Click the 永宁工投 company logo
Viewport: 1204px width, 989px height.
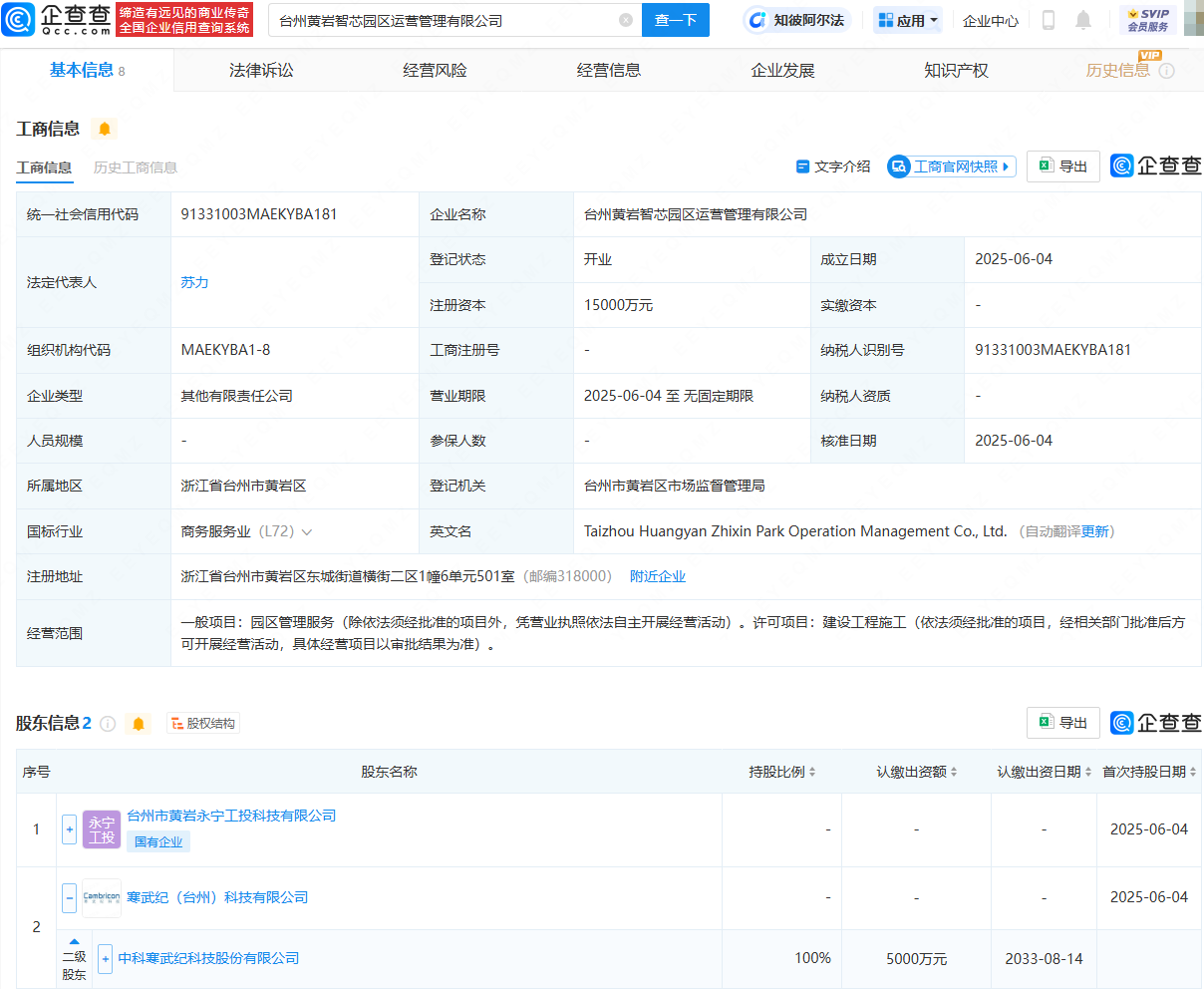tap(102, 829)
